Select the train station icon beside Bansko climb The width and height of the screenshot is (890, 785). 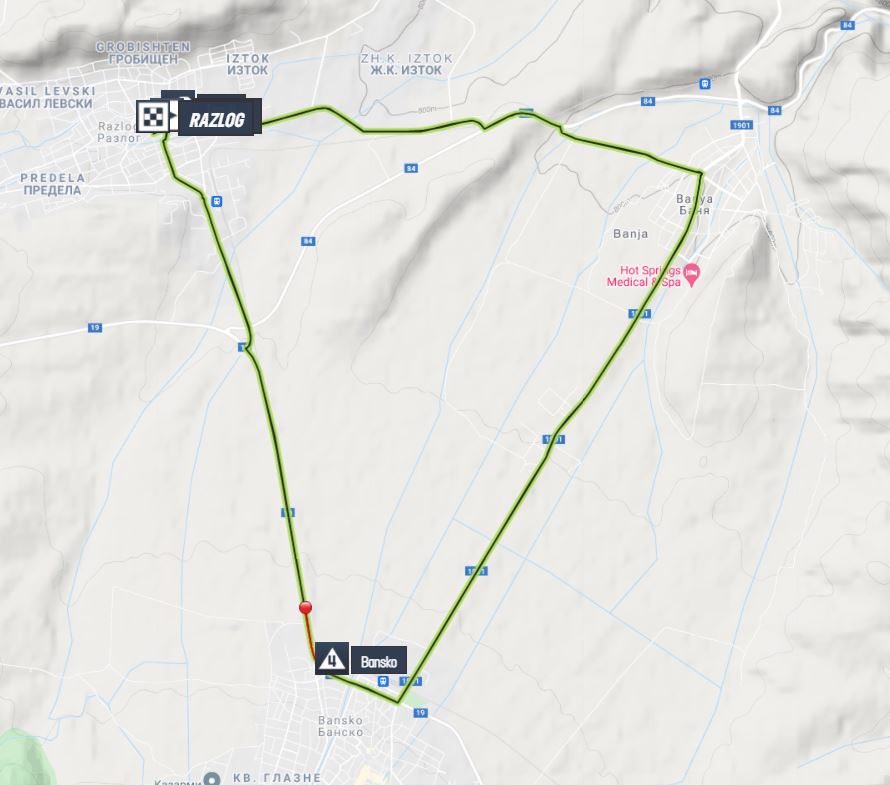383,681
